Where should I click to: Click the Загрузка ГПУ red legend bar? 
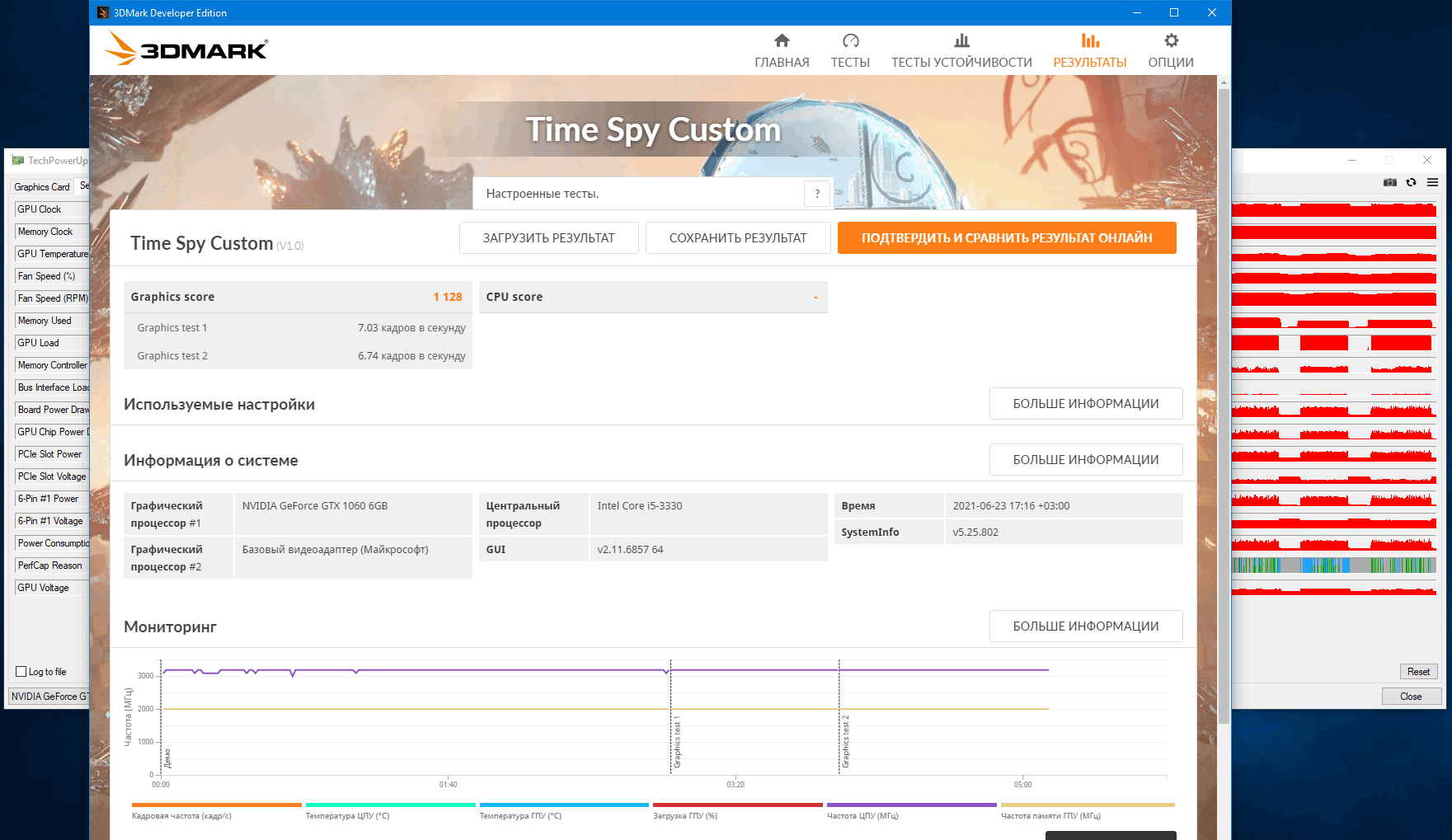pyautogui.click(x=738, y=805)
